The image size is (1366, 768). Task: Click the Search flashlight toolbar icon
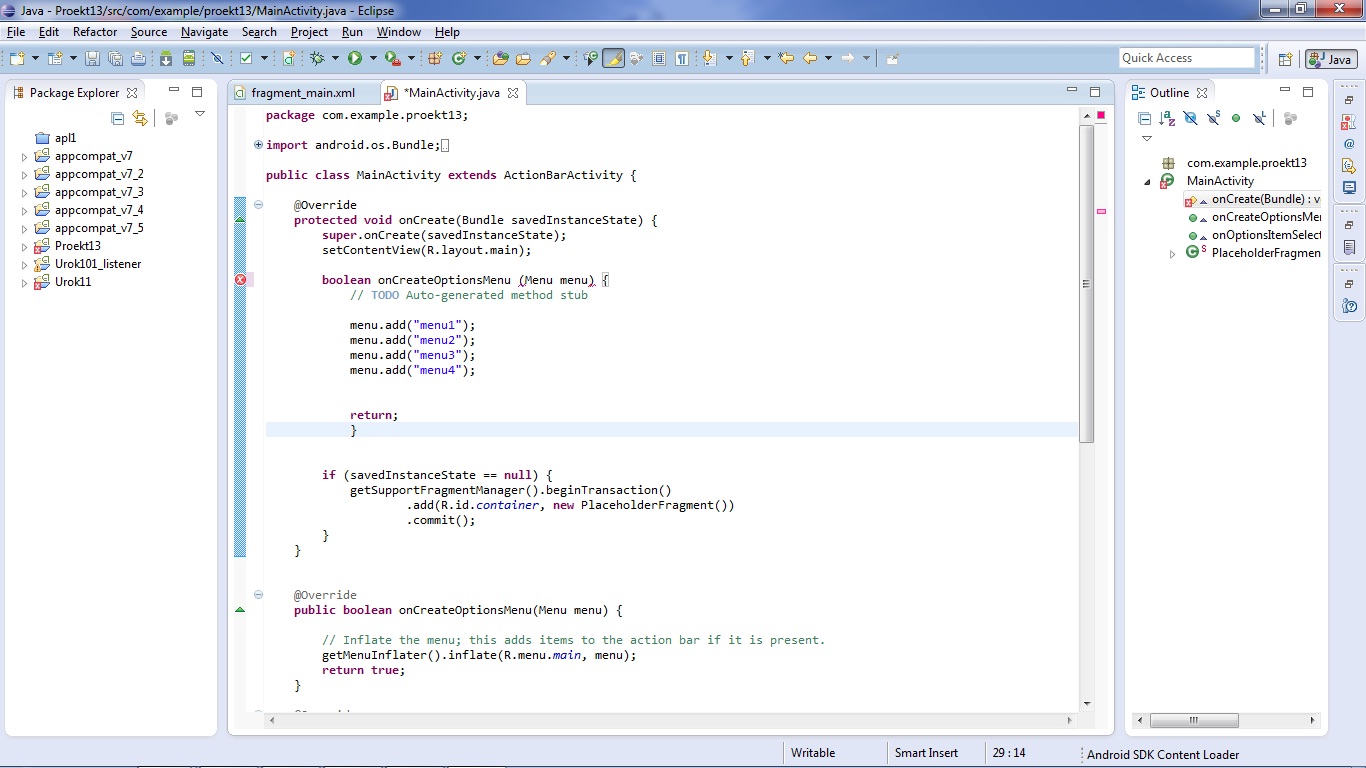click(x=548, y=59)
